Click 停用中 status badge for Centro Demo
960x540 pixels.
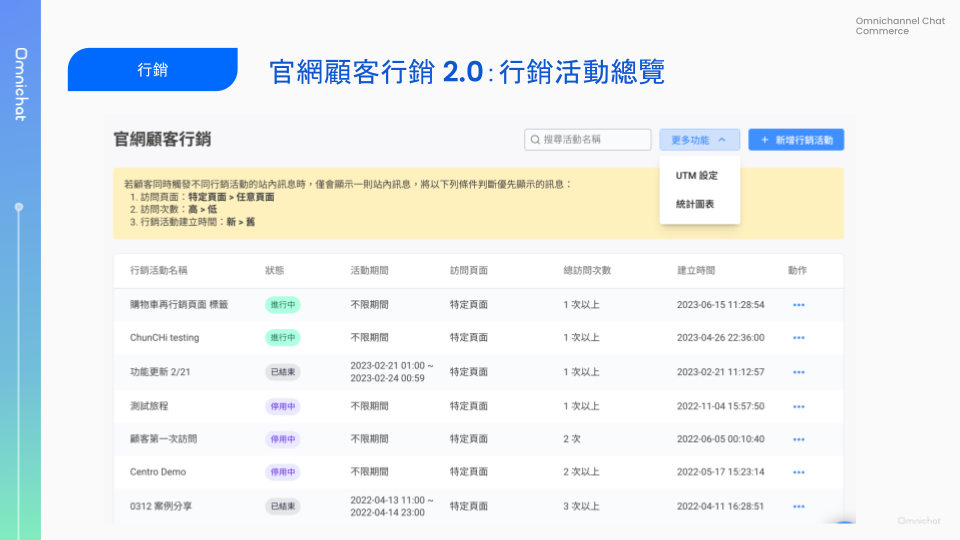pyautogui.click(x=283, y=473)
